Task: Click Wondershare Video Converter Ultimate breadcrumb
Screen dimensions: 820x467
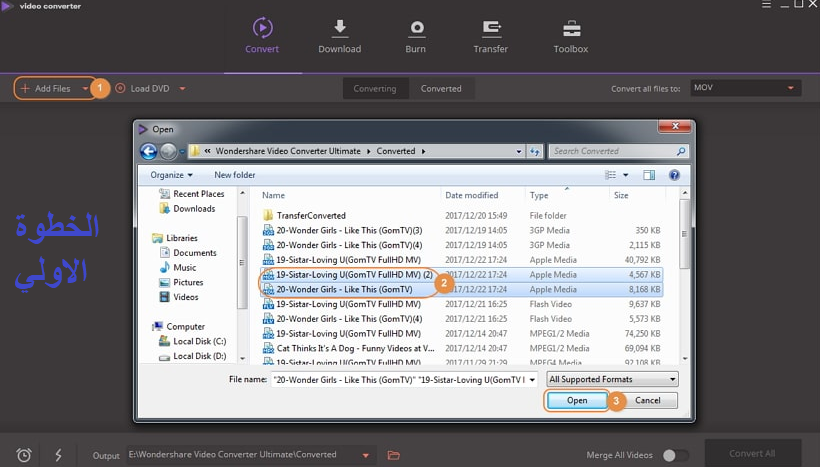Action: pos(288,151)
